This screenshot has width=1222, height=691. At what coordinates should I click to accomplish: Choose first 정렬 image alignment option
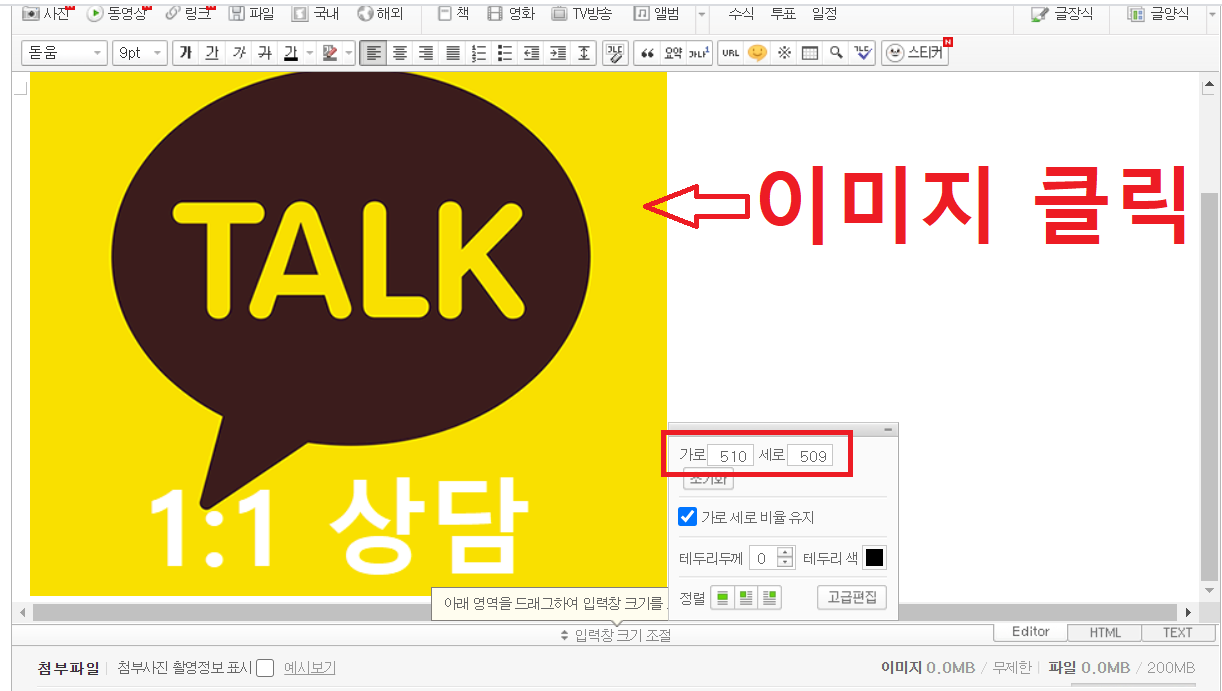[723, 598]
